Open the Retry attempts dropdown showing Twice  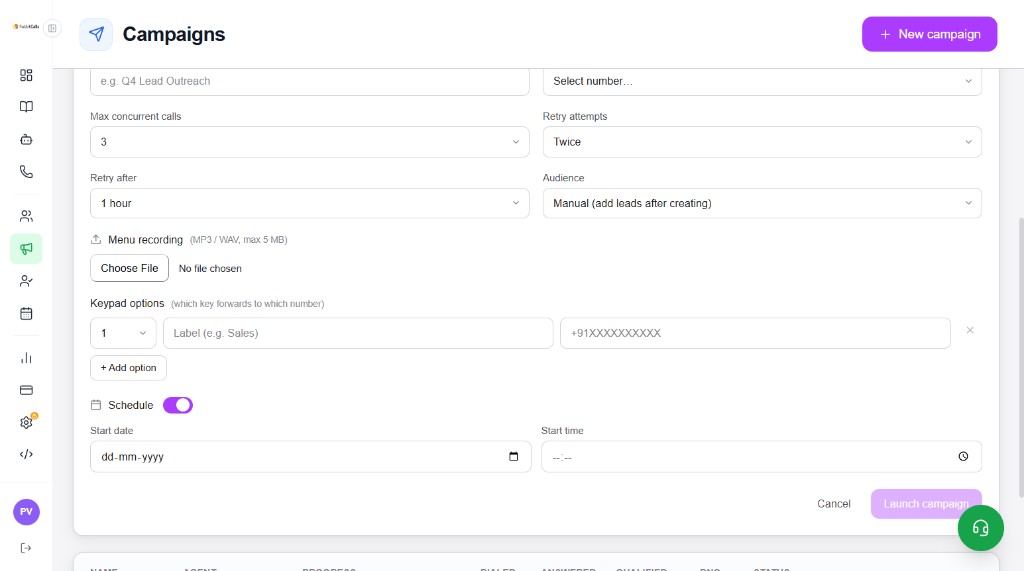[762, 142]
